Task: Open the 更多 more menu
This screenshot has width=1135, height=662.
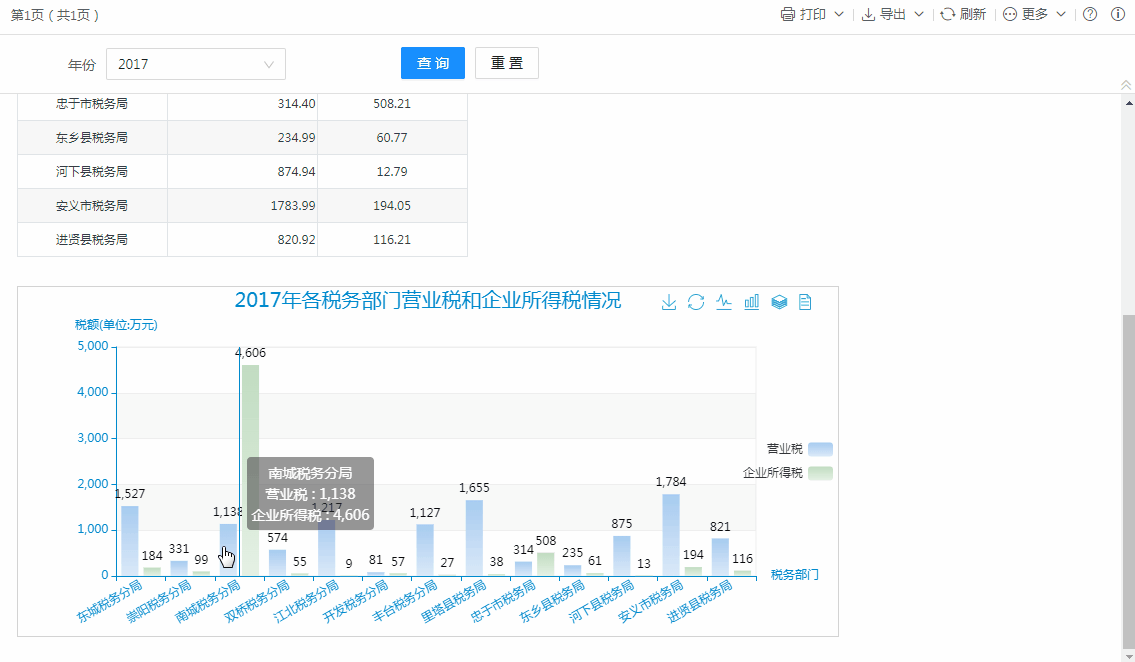Action: [x=1034, y=14]
